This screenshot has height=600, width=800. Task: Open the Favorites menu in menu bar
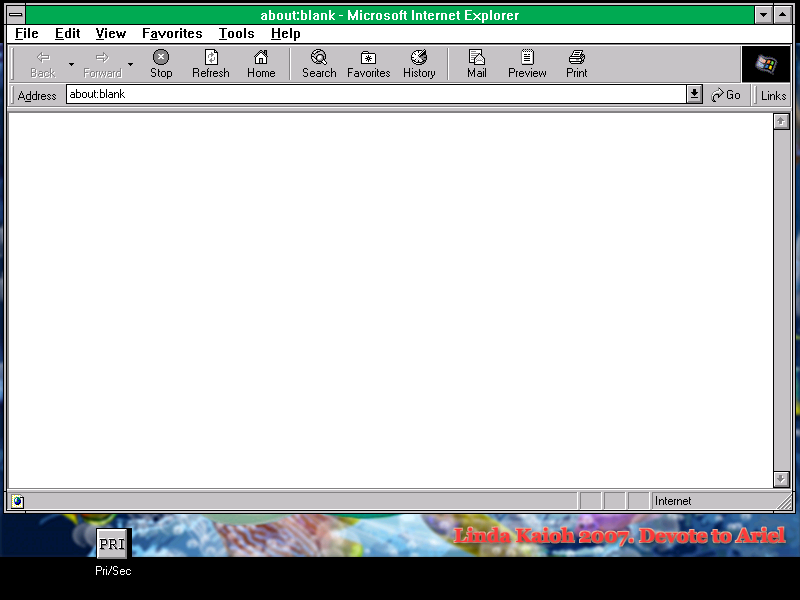pyautogui.click(x=172, y=34)
